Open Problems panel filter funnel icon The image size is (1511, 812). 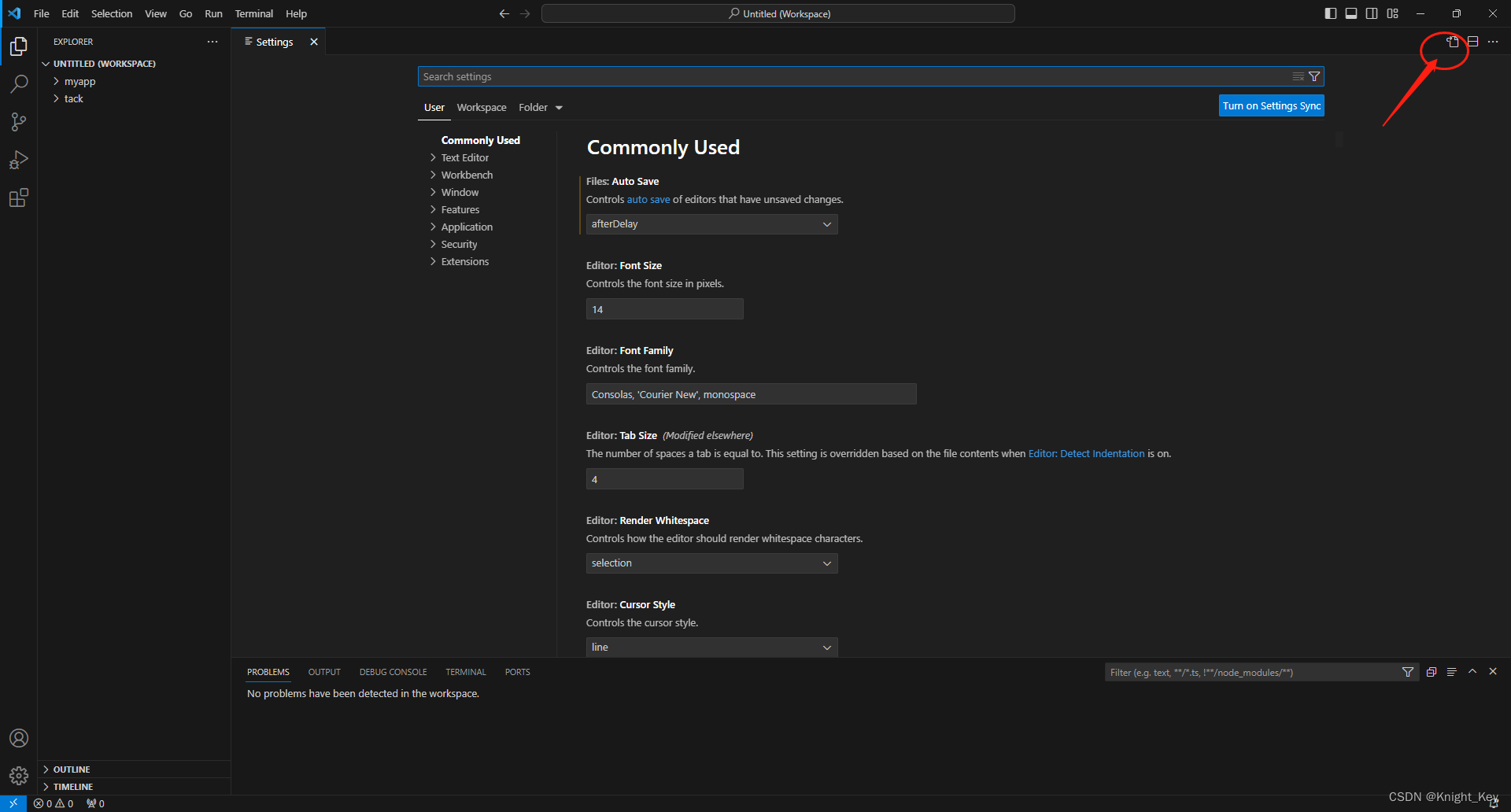(1408, 672)
